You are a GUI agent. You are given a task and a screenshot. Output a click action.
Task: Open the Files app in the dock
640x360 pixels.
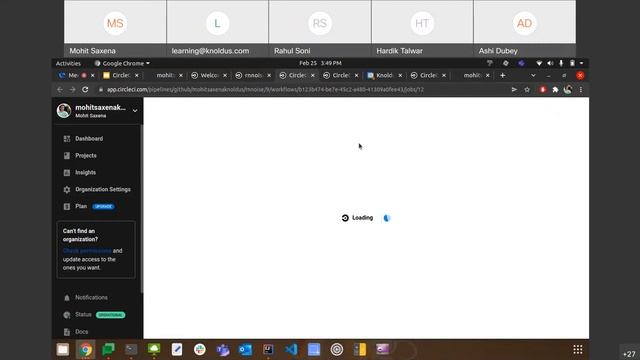(63, 349)
